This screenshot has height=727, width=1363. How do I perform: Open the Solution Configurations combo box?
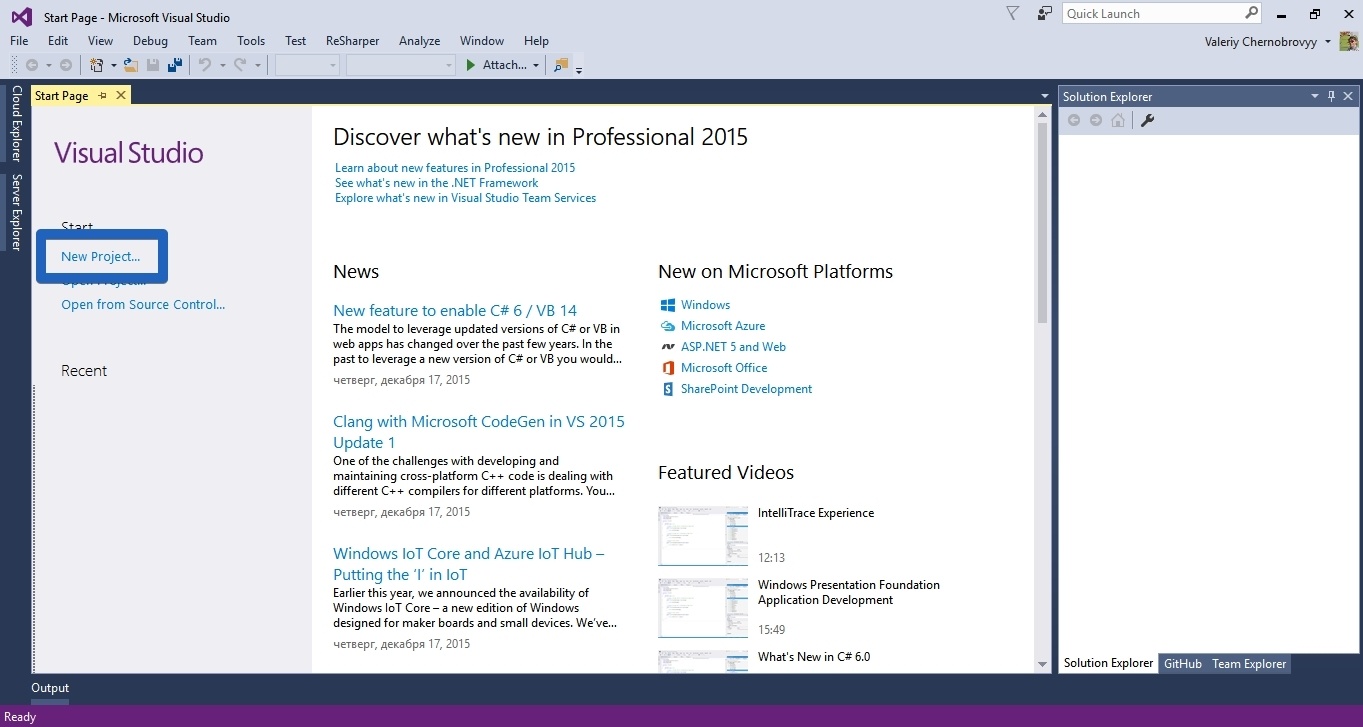pos(308,65)
